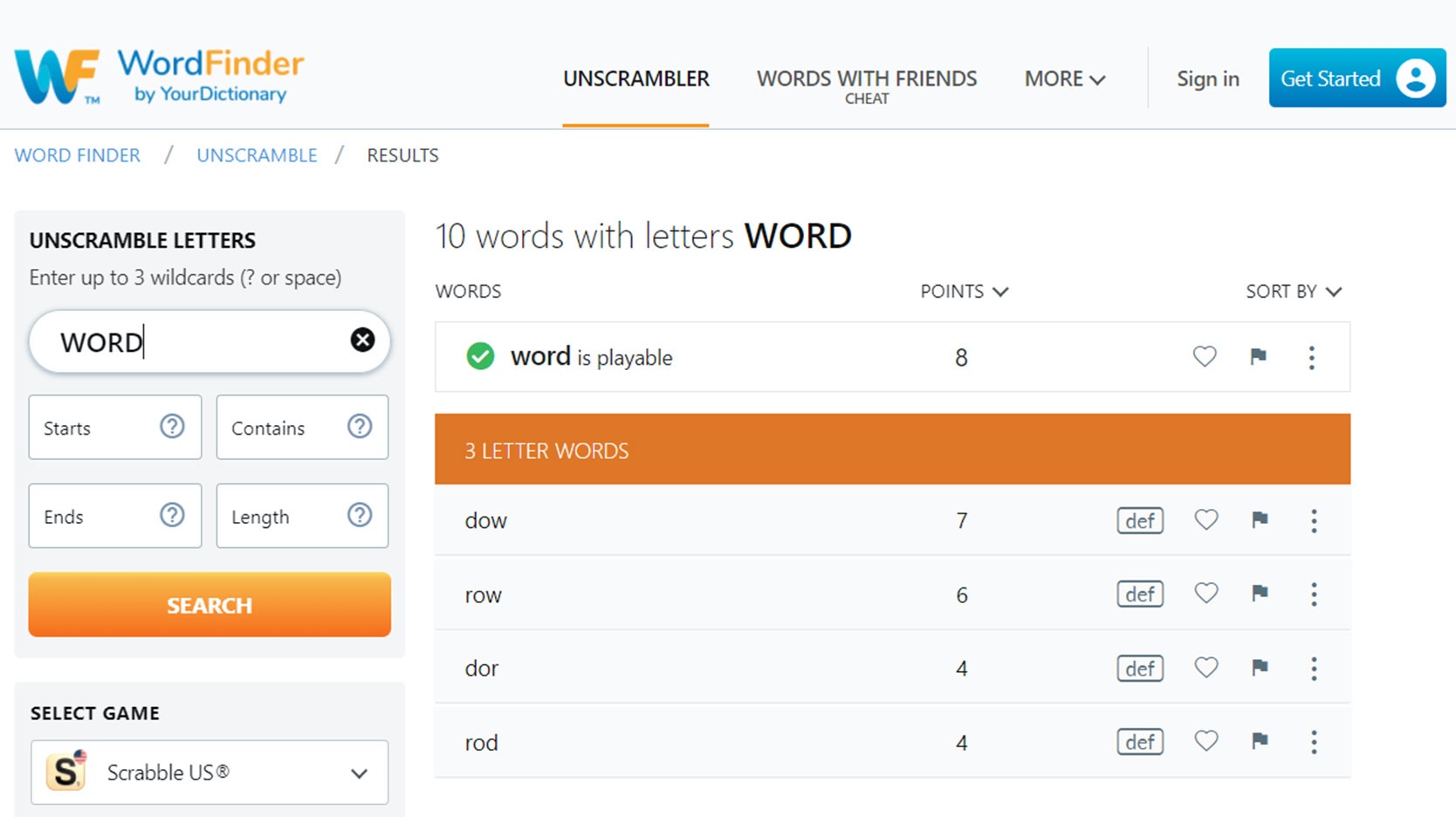The image size is (1456, 817).
Task: Expand the Points dropdown
Action: [x=965, y=292]
